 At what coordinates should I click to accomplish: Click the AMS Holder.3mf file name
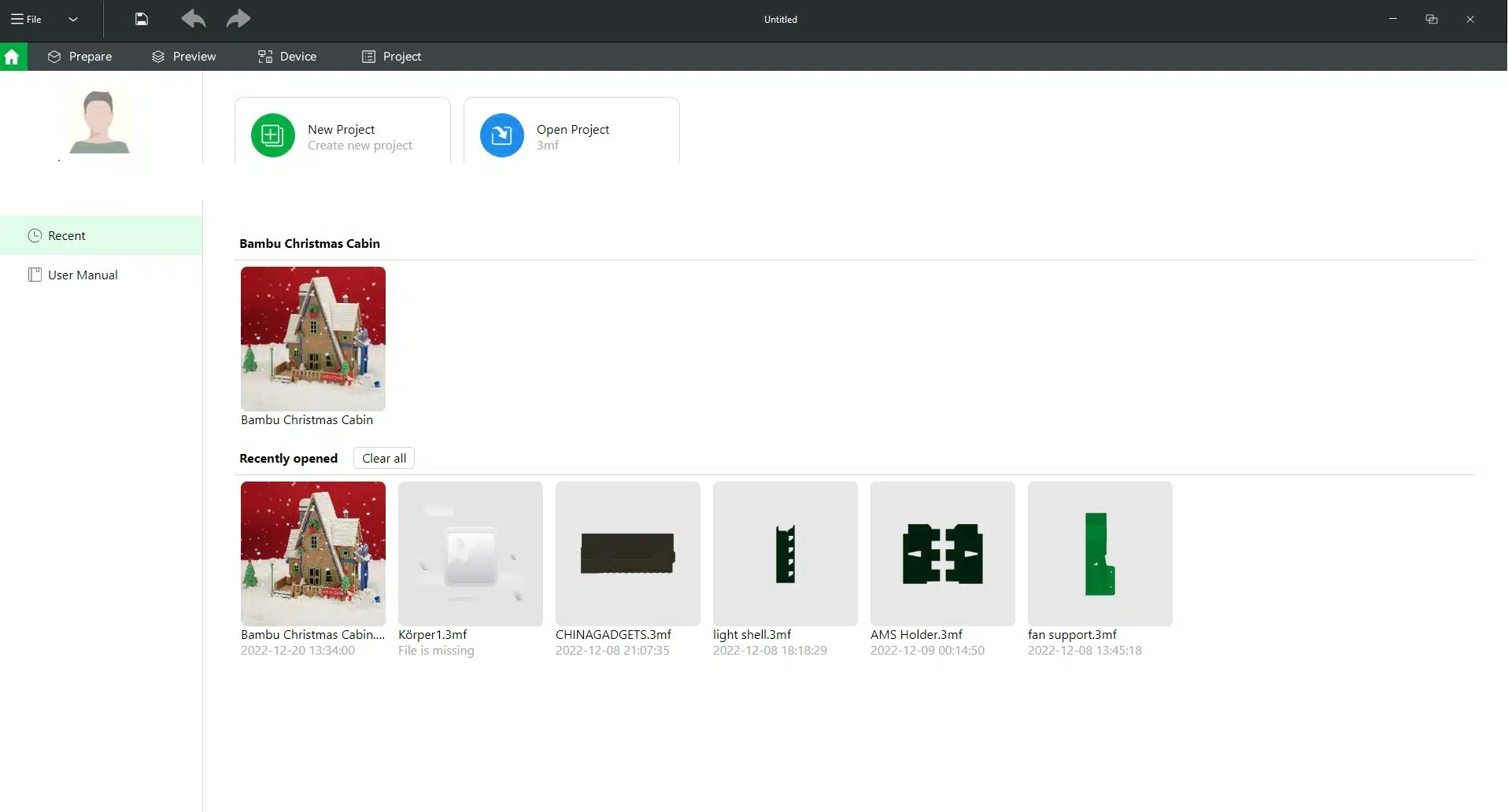(916, 635)
